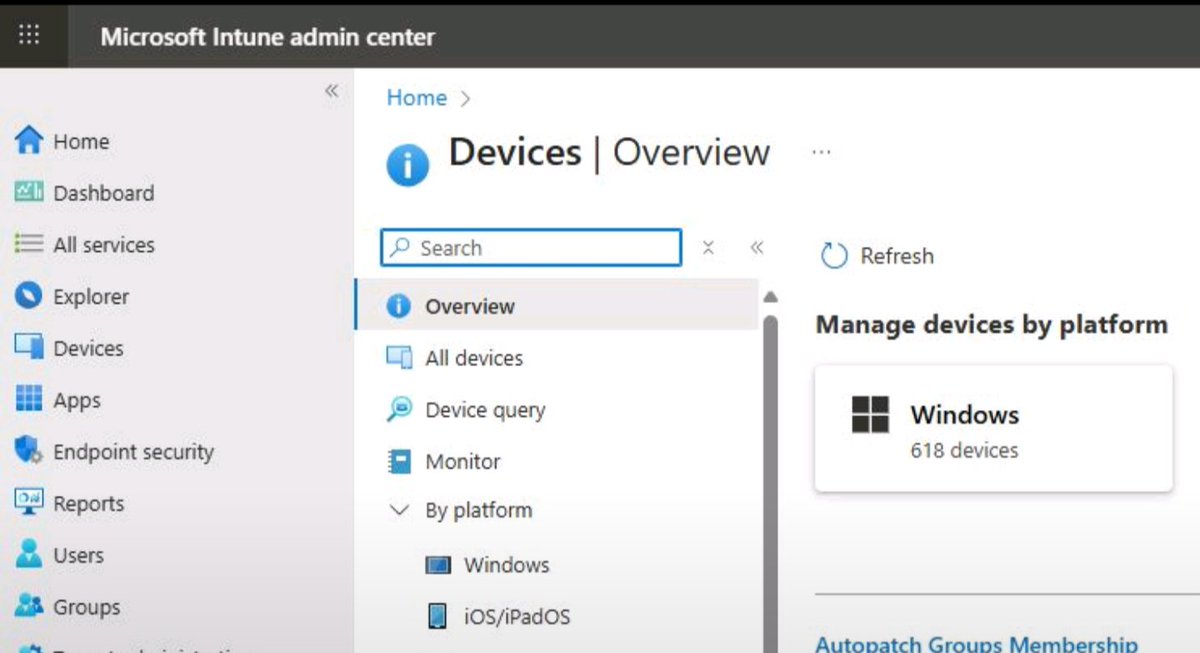Click the Users person icon
1200x653 pixels.
pyautogui.click(x=30, y=554)
